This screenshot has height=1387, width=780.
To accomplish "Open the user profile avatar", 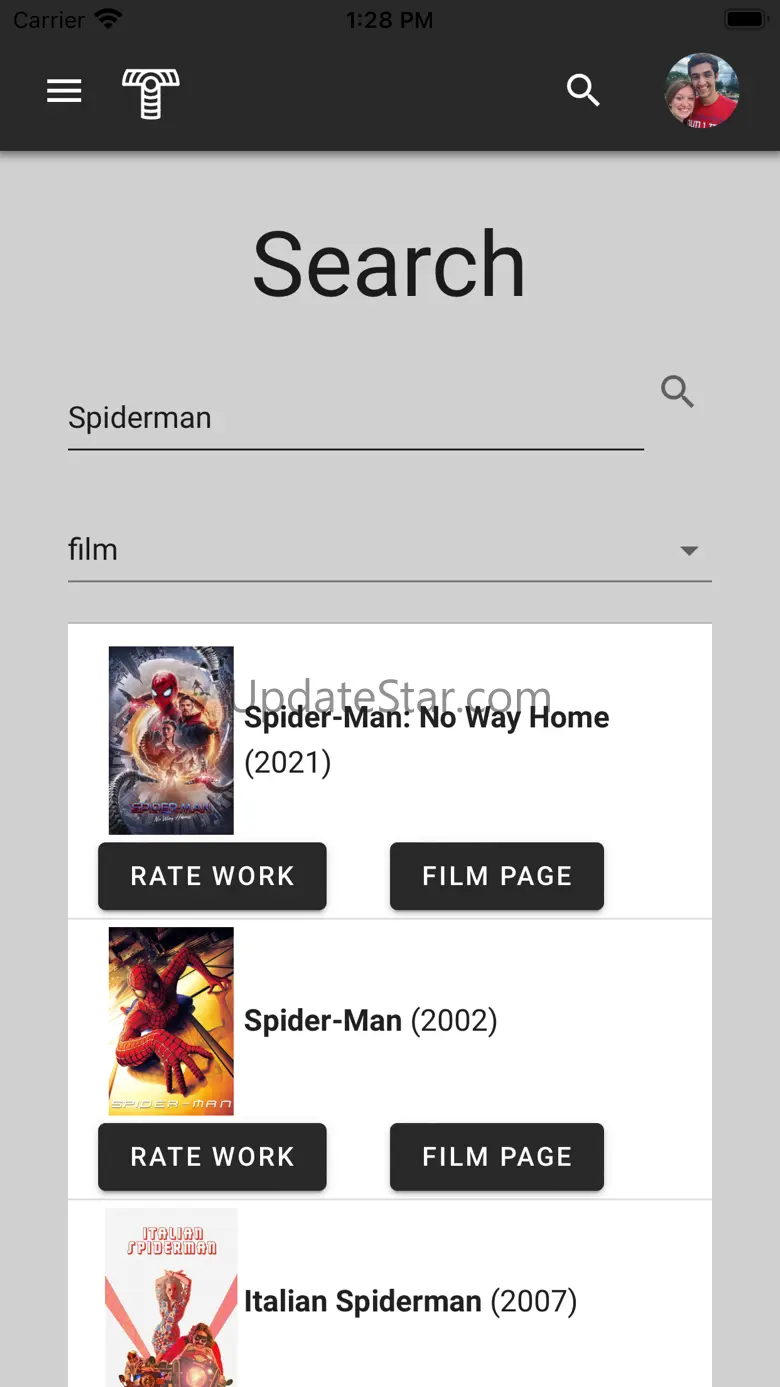I will coord(702,90).
